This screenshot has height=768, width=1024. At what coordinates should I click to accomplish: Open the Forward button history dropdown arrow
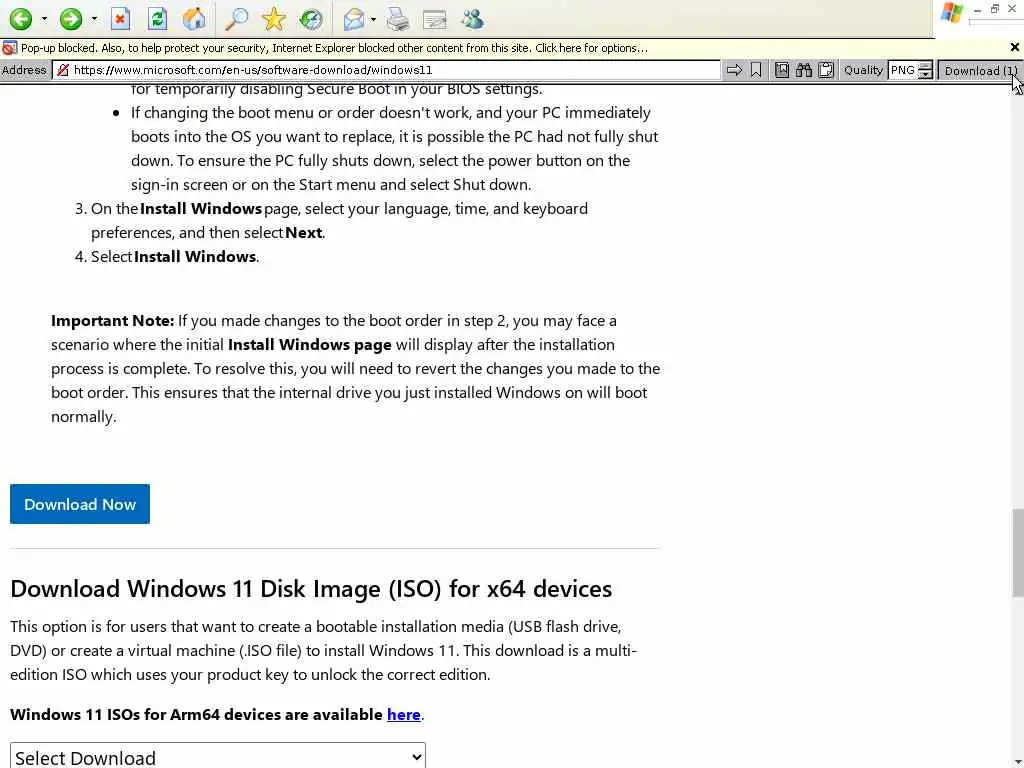tap(95, 18)
